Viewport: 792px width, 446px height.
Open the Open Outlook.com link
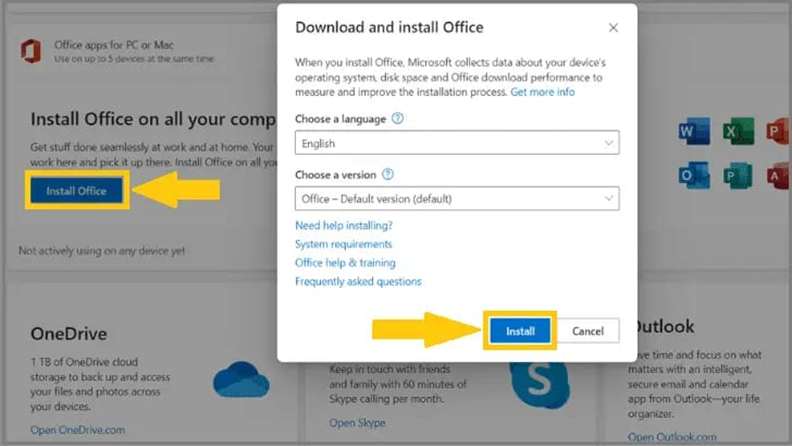(672, 437)
